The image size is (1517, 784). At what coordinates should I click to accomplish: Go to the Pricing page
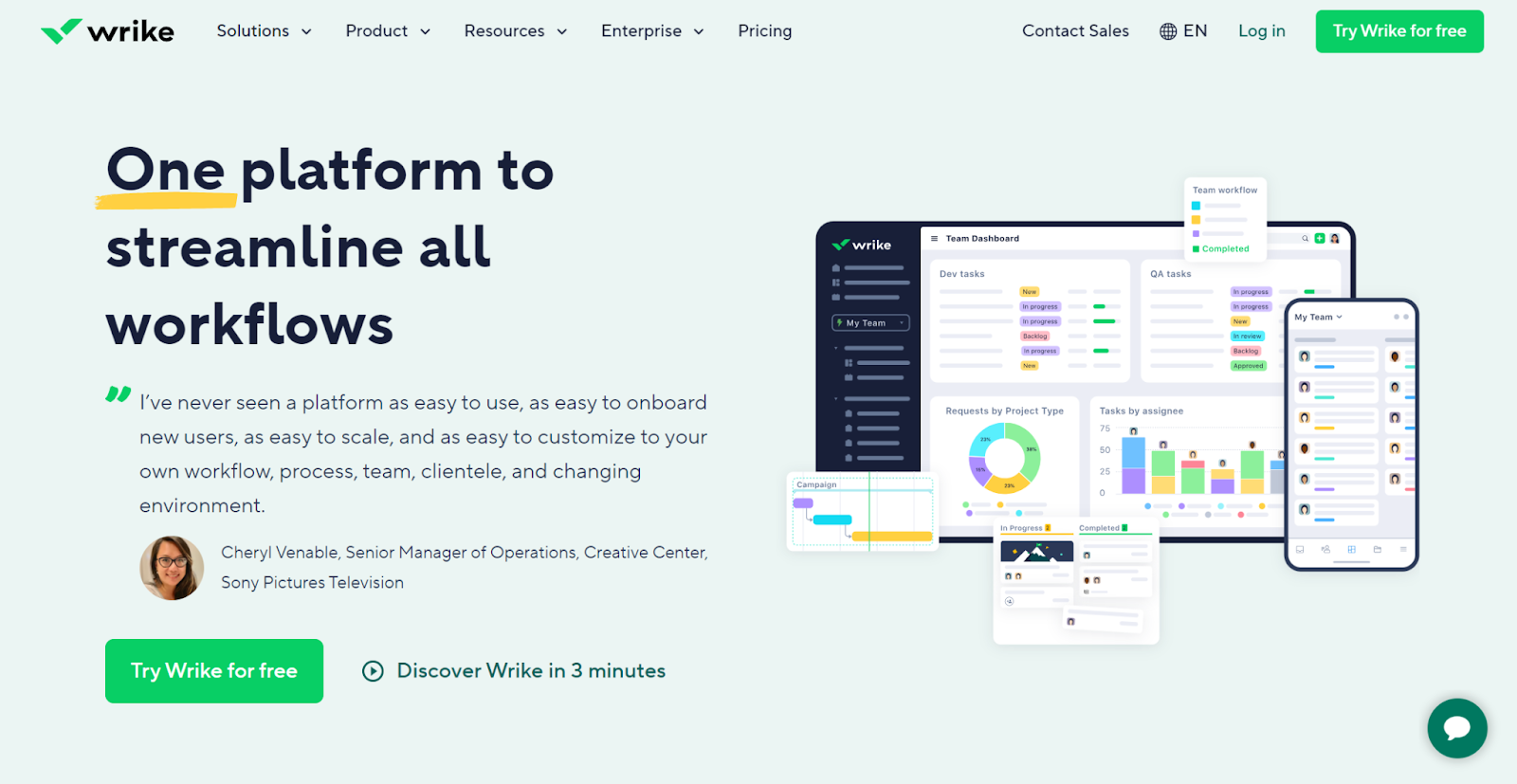765,31
